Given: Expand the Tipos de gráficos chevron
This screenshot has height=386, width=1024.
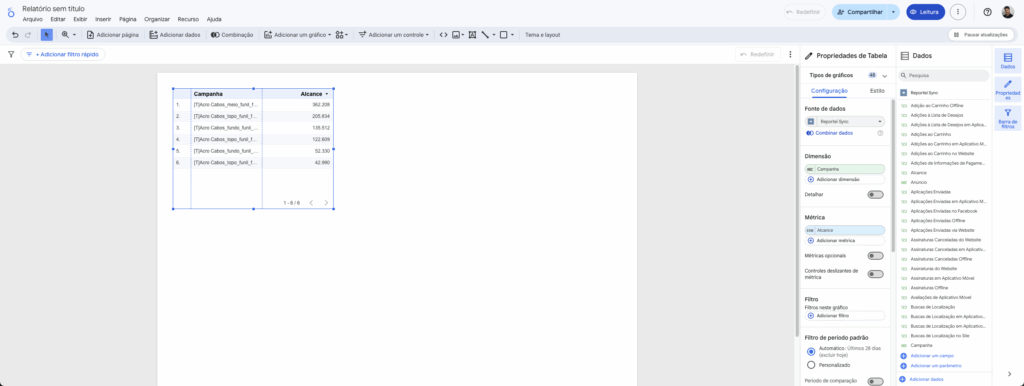Looking at the screenshot, I should tap(884, 76).
